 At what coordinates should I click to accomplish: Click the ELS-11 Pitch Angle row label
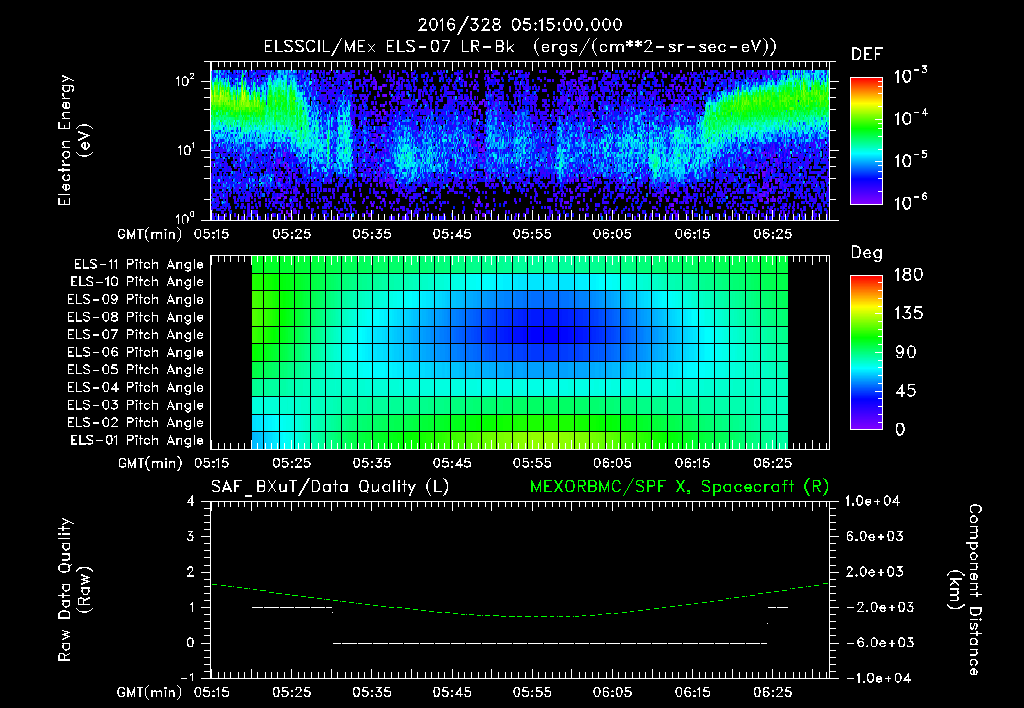[x=138, y=265]
